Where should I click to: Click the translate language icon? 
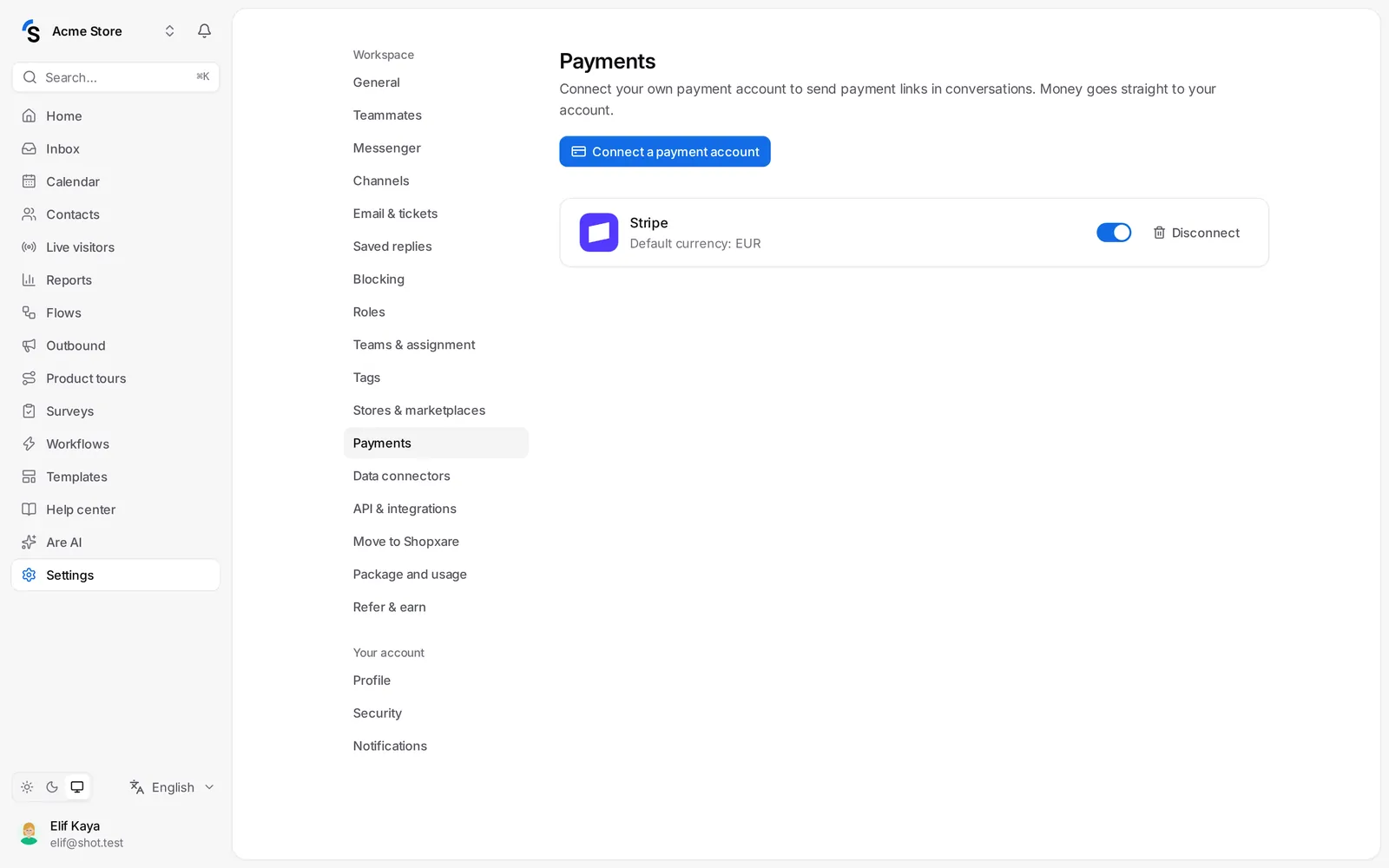(x=137, y=787)
